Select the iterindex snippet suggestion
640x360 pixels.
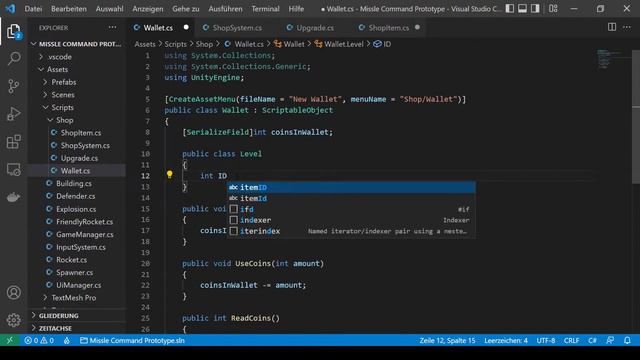(351, 231)
